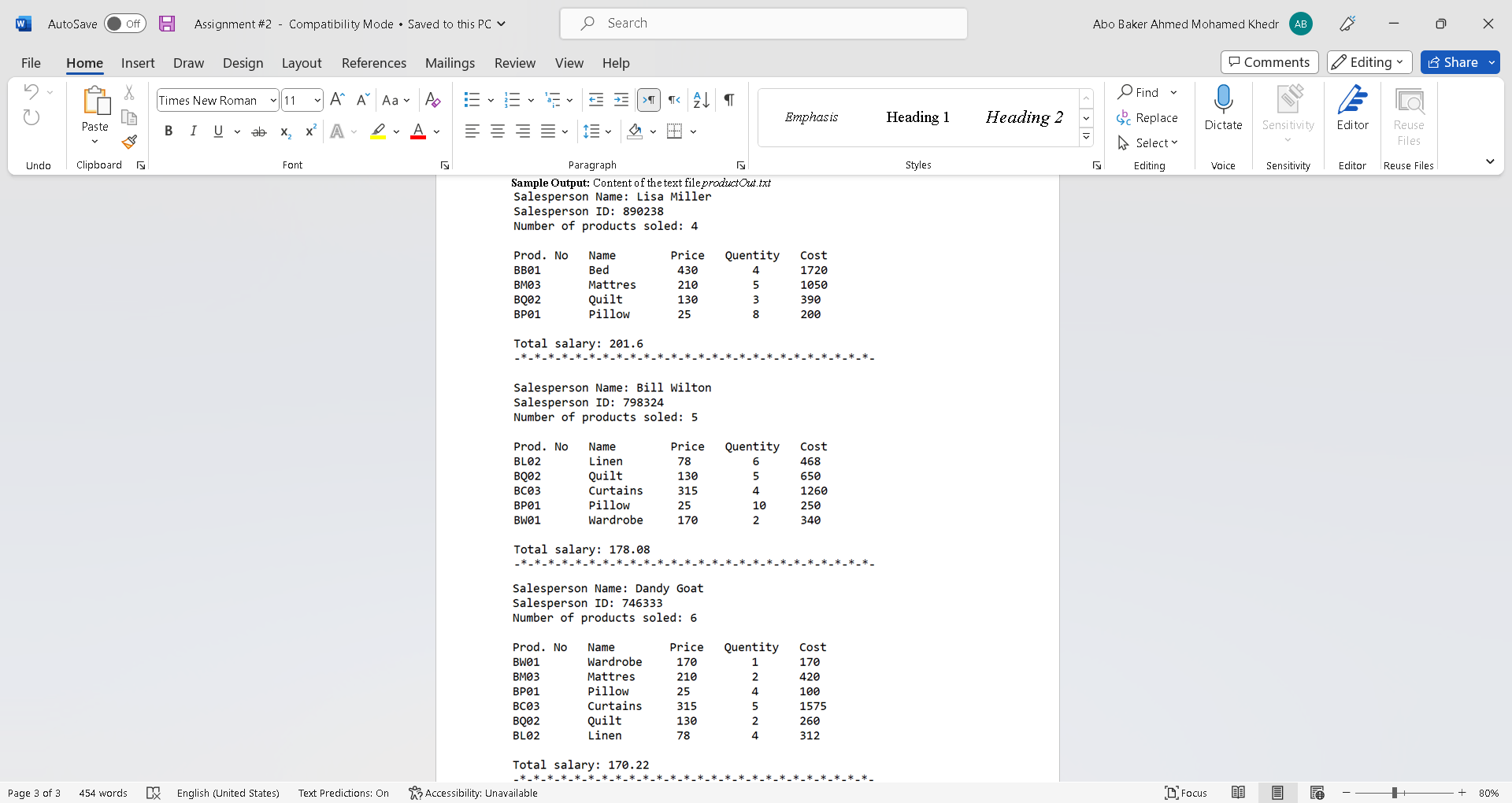Toggle show paragraph marks
The height and width of the screenshot is (803, 1512).
click(729, 100)
